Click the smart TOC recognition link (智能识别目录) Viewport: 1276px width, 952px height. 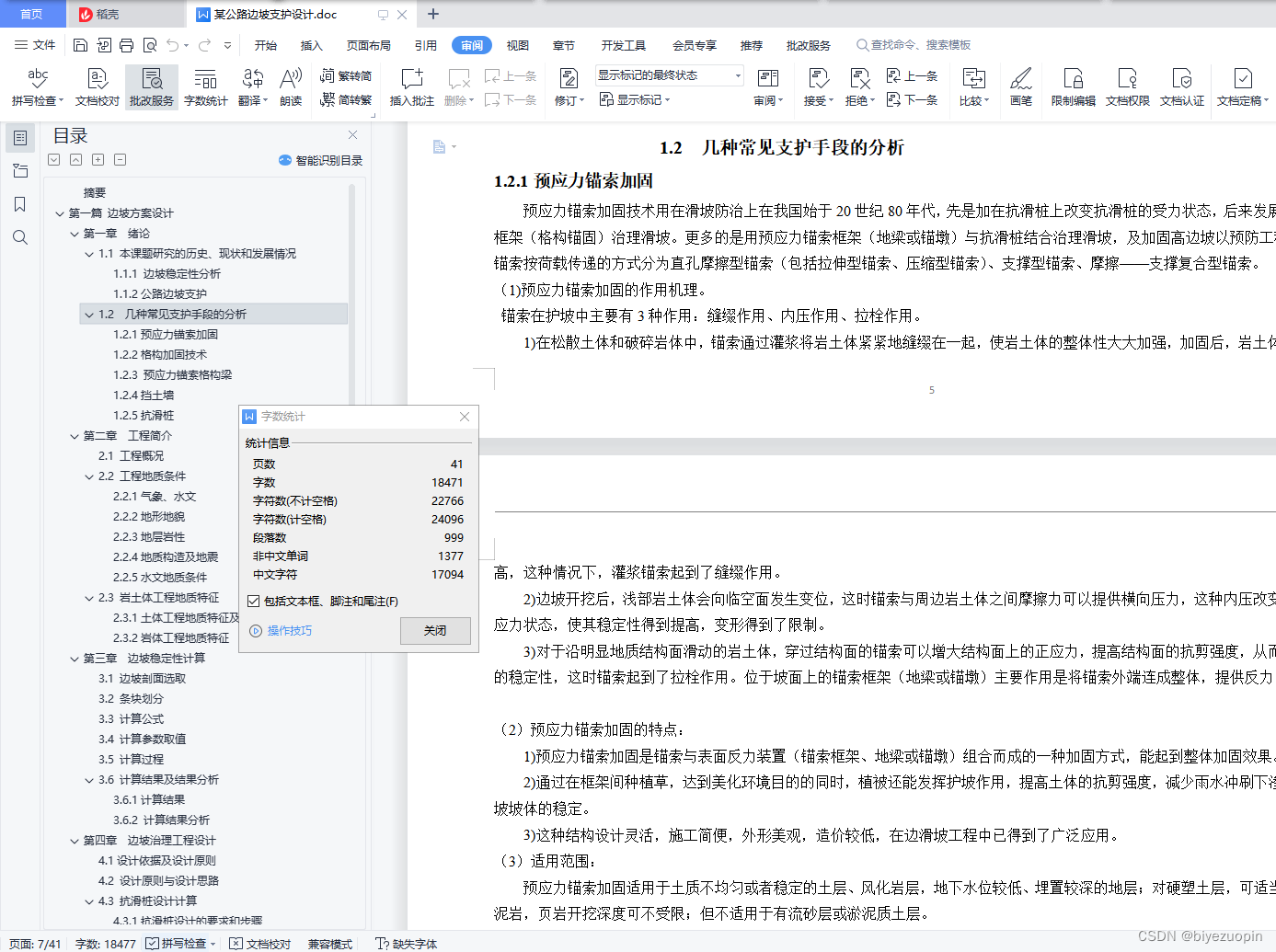point(320,160)
